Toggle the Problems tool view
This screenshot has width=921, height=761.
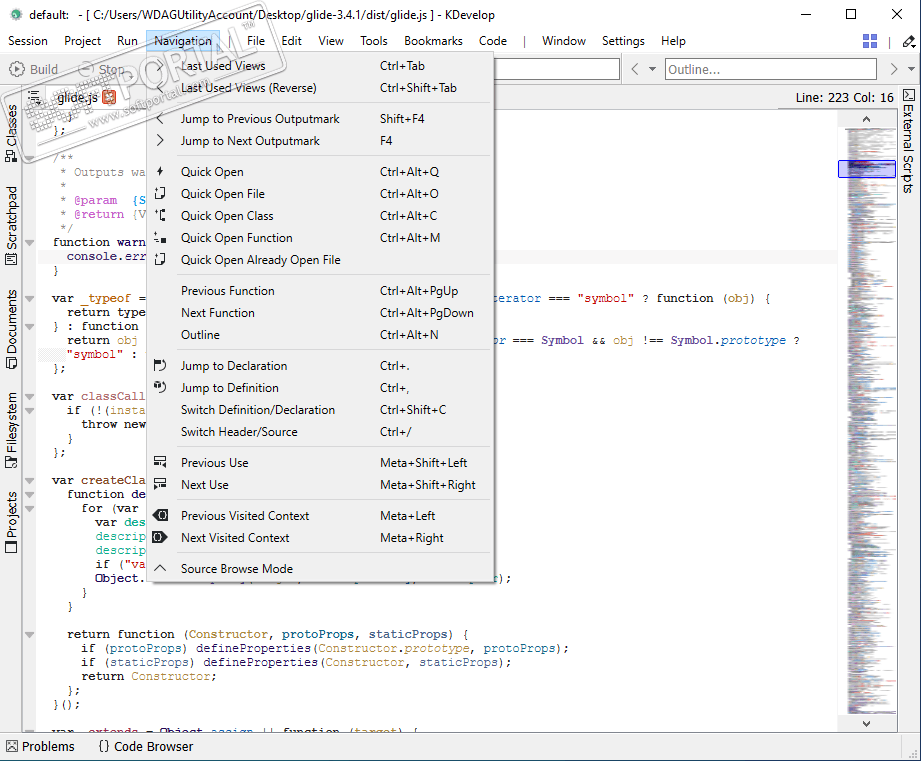tap(40, 746)
